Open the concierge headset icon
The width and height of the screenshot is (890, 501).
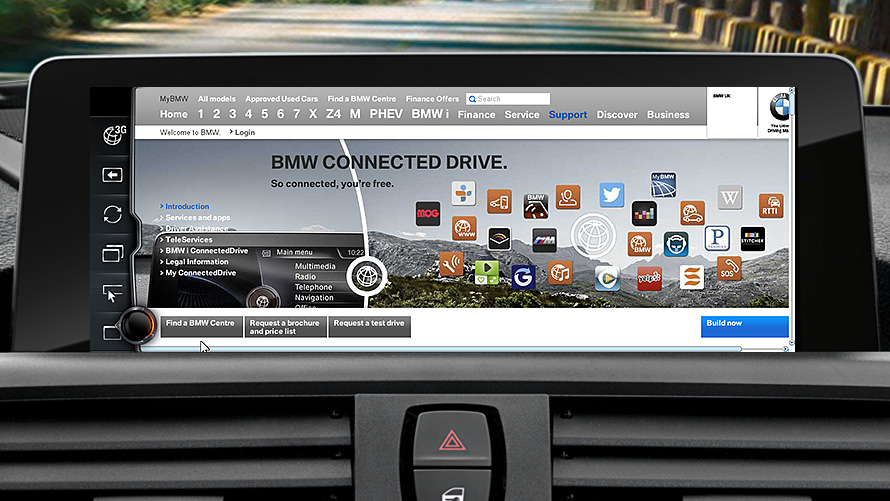pyautogui.click(x=568, y=197)
